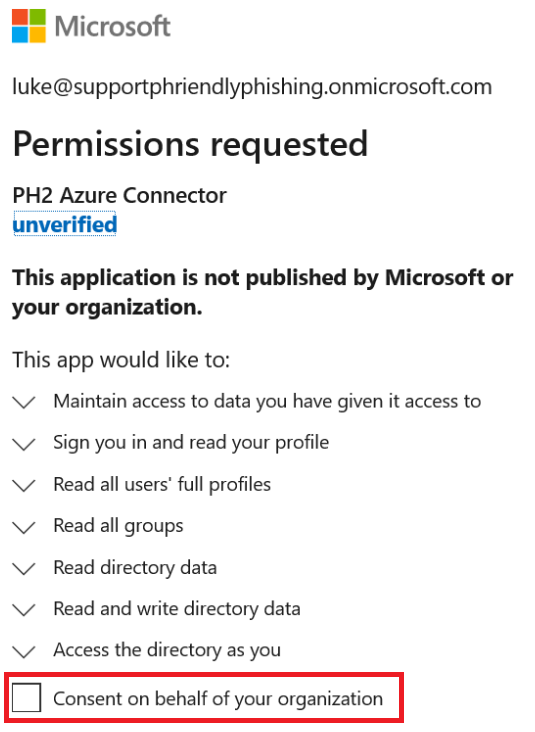Expand chevron next to 'Read directory data'
The image size is (535, 732).
click(24, 568)
